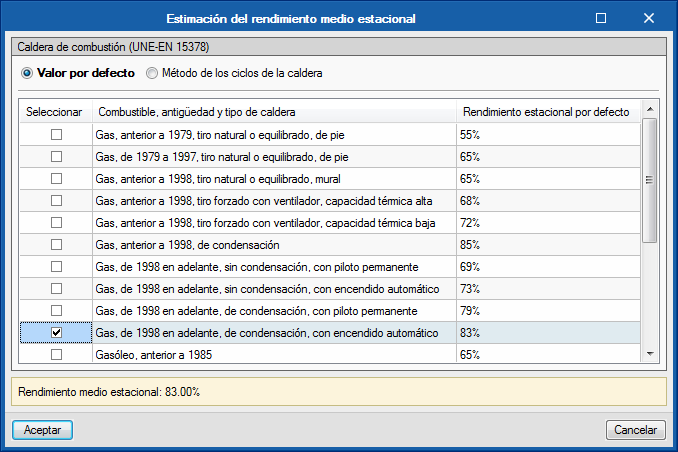Select text 'sin condensación, con encendido automático'
This screenshot has height=452, width=678.
pyautogui.click(x=332, y=289)
